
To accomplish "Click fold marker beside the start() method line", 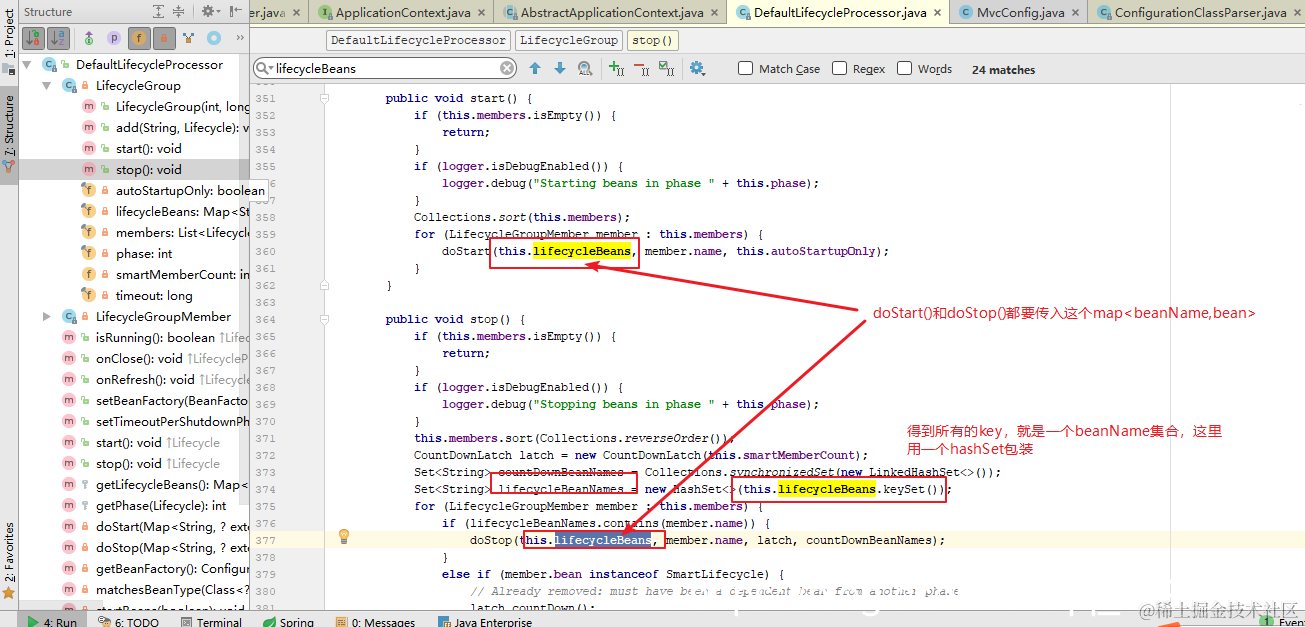I will (325, 98).
